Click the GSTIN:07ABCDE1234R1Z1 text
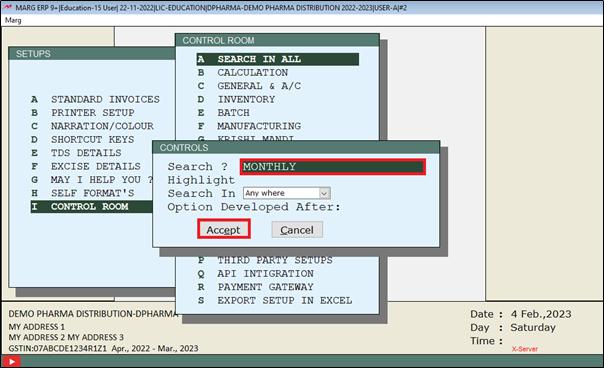The image size is (604, 368). click(57, 348)
